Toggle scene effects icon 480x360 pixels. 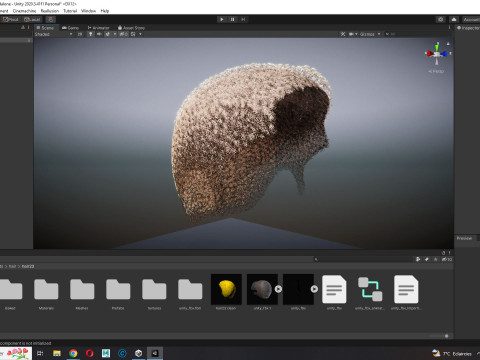[108, 34]
